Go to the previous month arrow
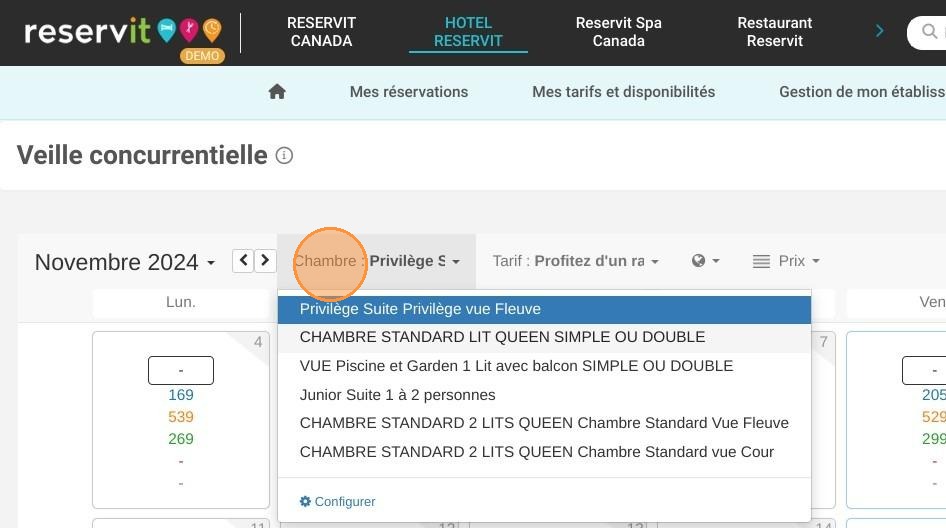Screen dimensions: 946x528 click(x=243, y=261)
